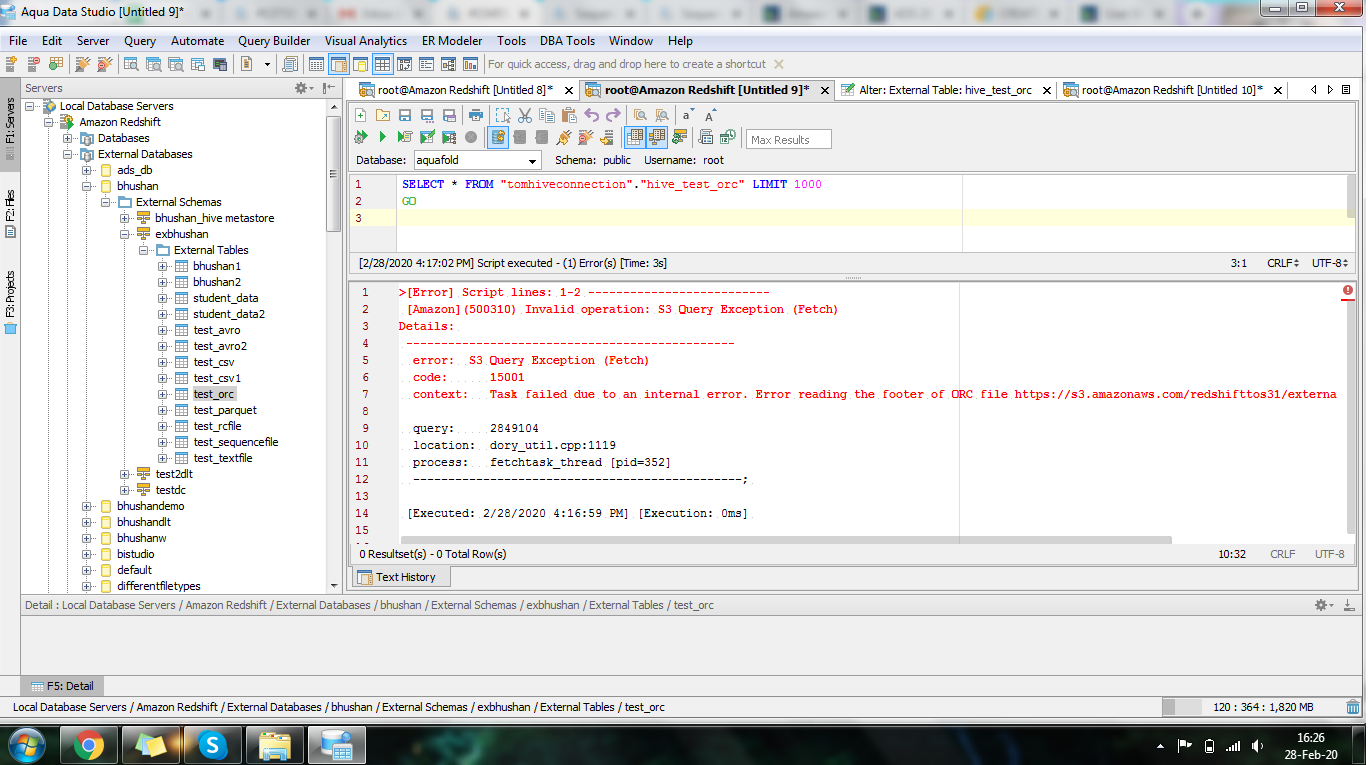
Task: Redo the edit with the redo arrow icon
Action: [614, 115]
